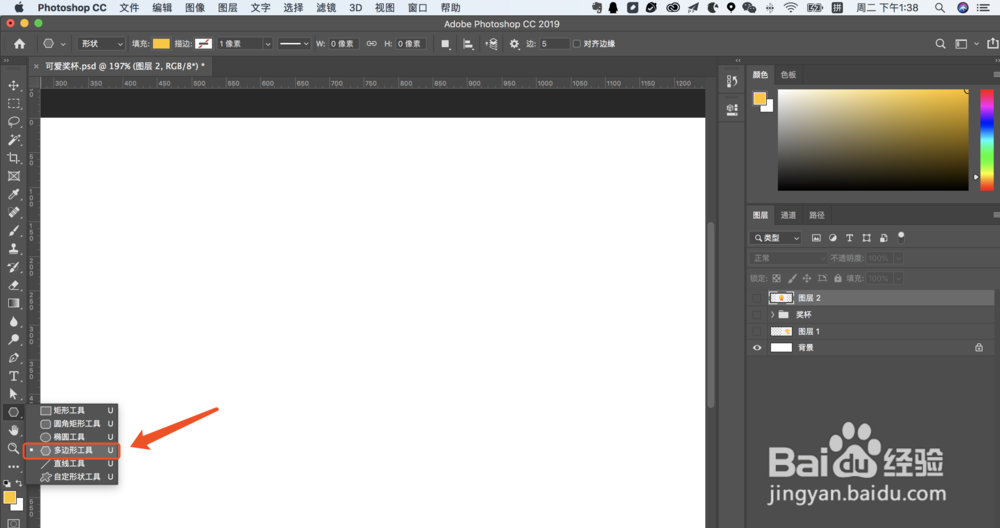Select the 图层 2 layer thumbnail
The image size is (1000, 528).
(781, 298)
